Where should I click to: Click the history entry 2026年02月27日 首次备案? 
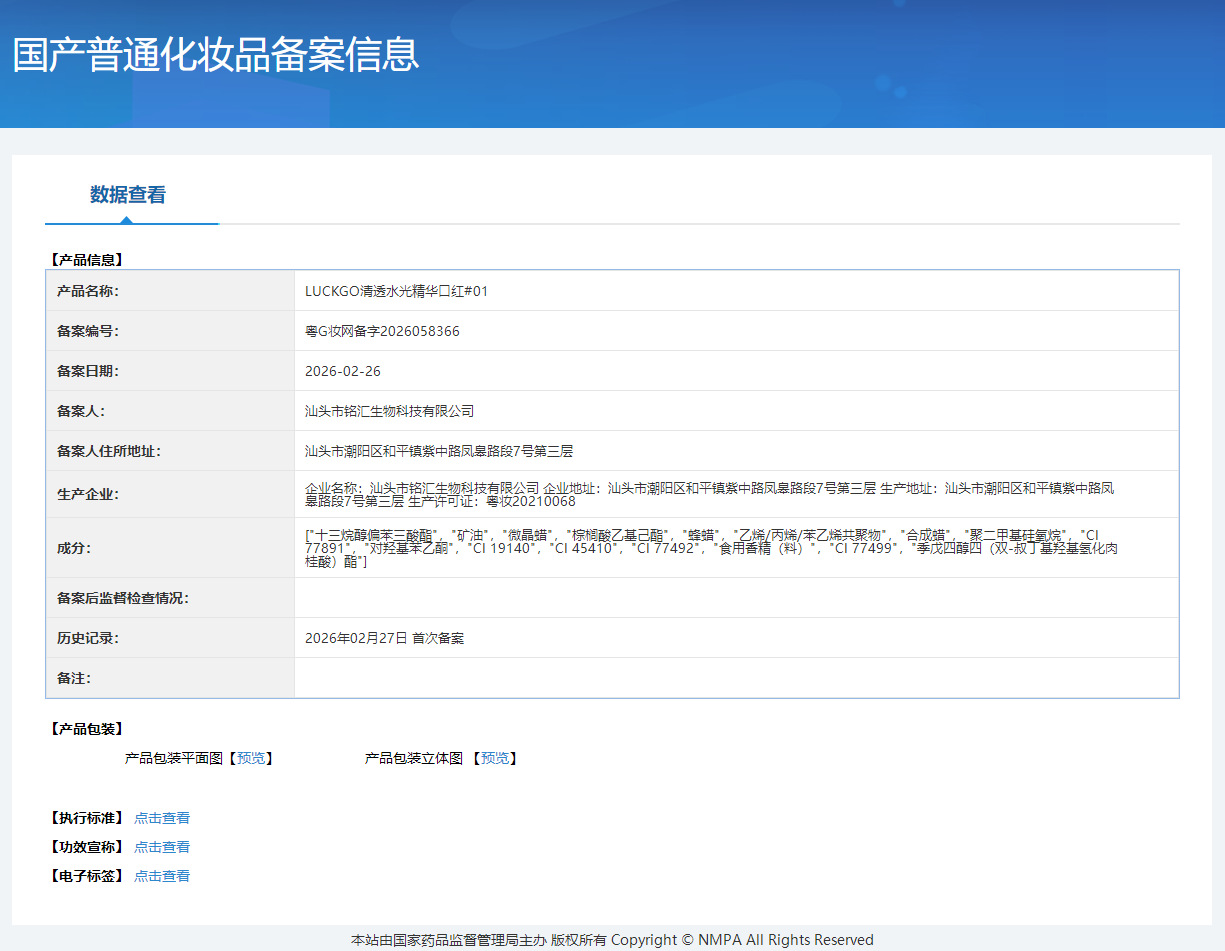click(384, 638)
